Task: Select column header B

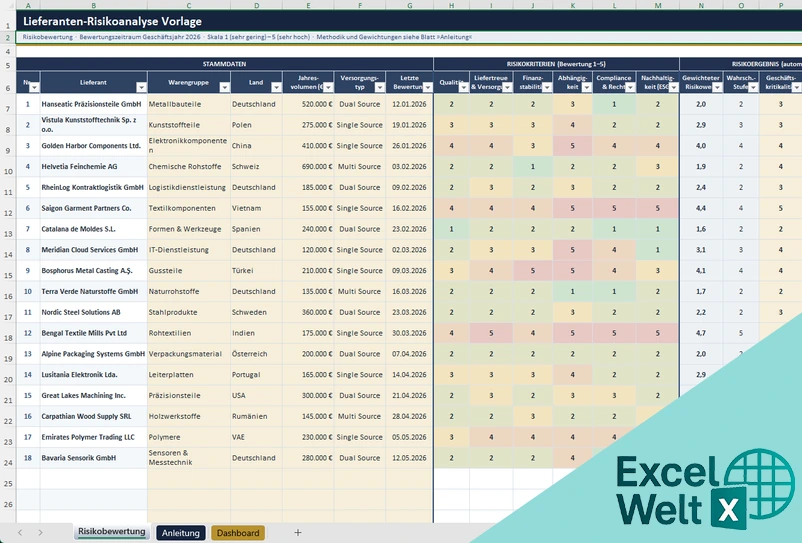Action: click(94, 5)
